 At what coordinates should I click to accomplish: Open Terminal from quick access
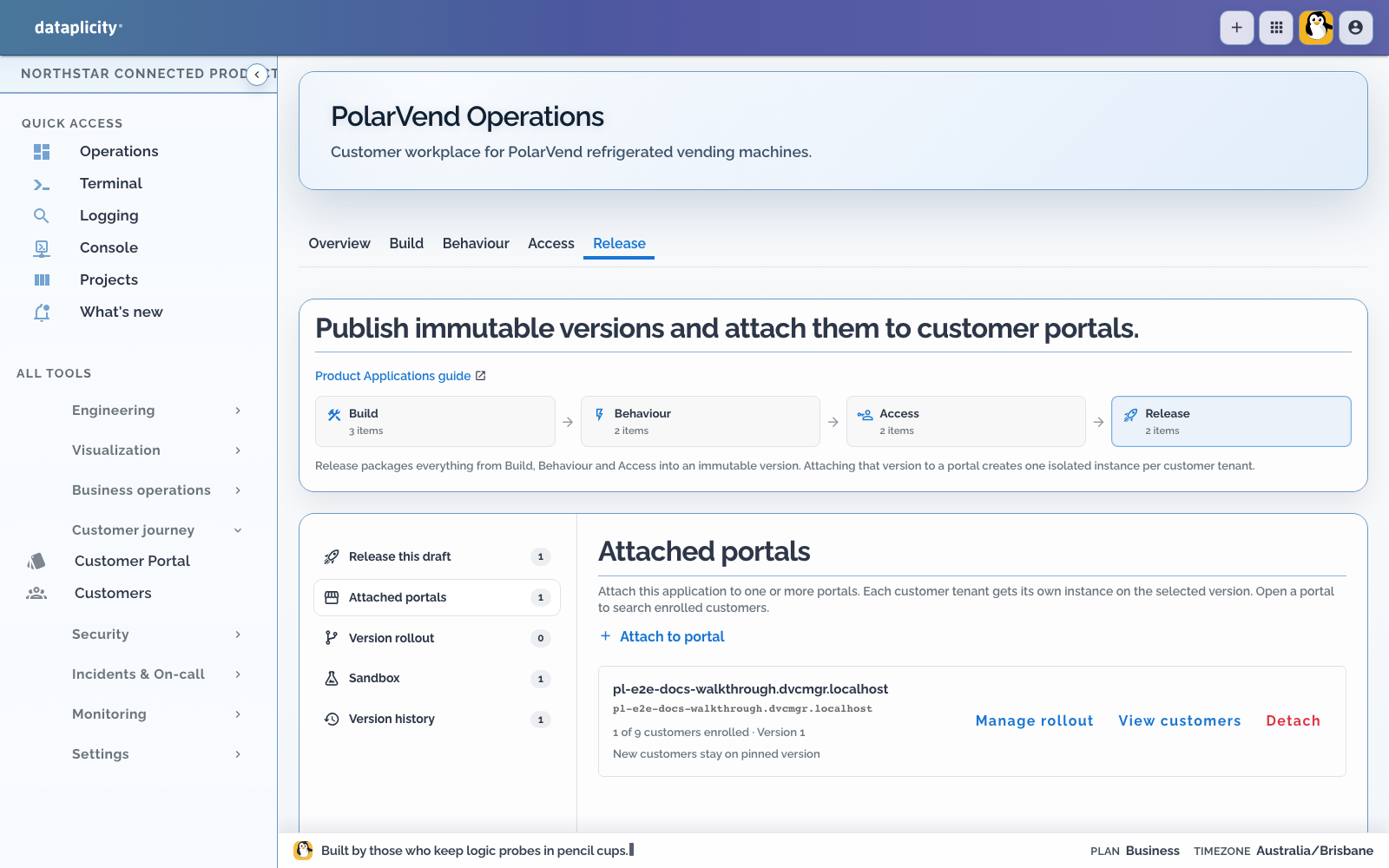111,184
